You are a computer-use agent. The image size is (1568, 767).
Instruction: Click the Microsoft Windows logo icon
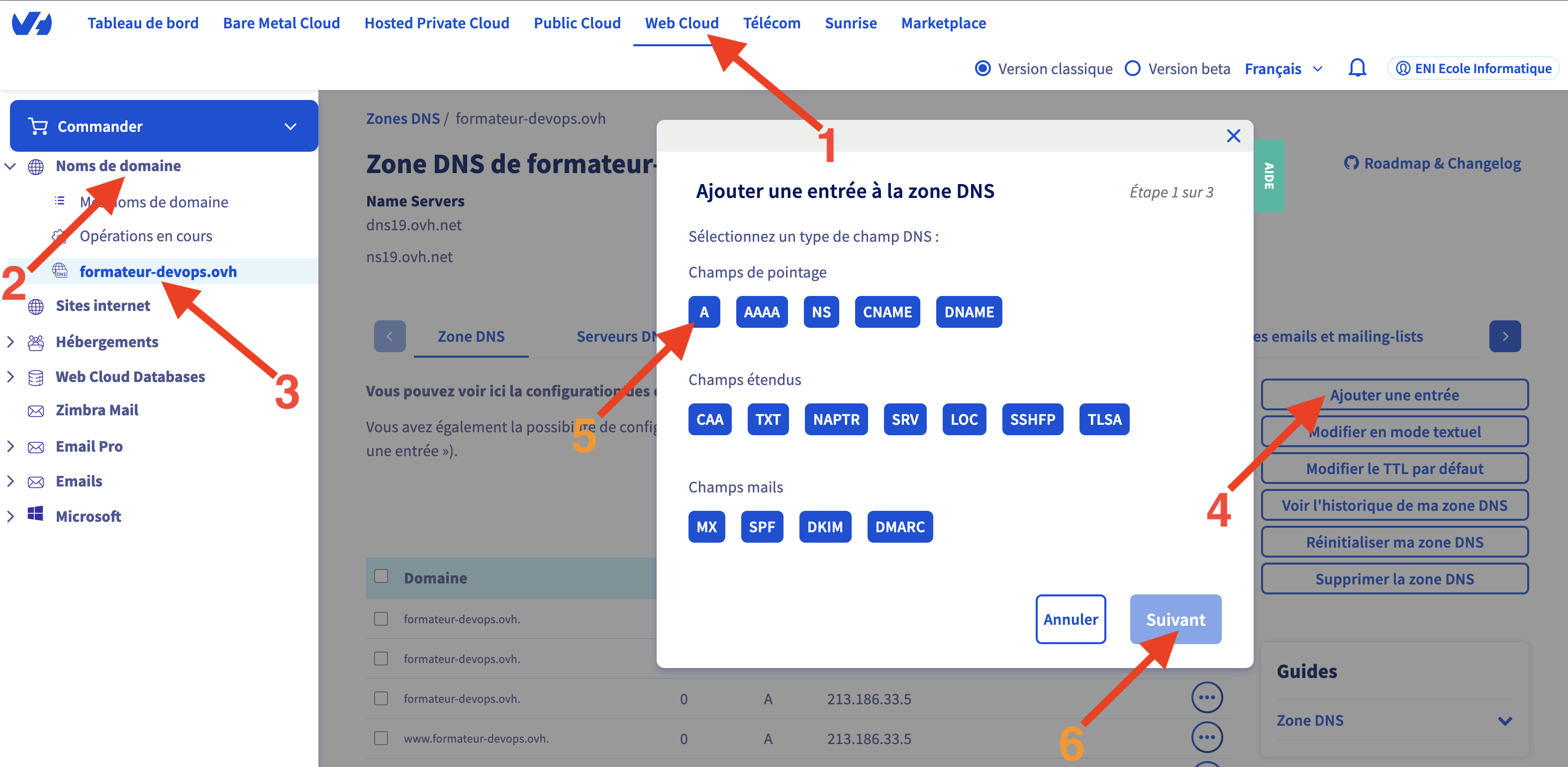(36, 514)
